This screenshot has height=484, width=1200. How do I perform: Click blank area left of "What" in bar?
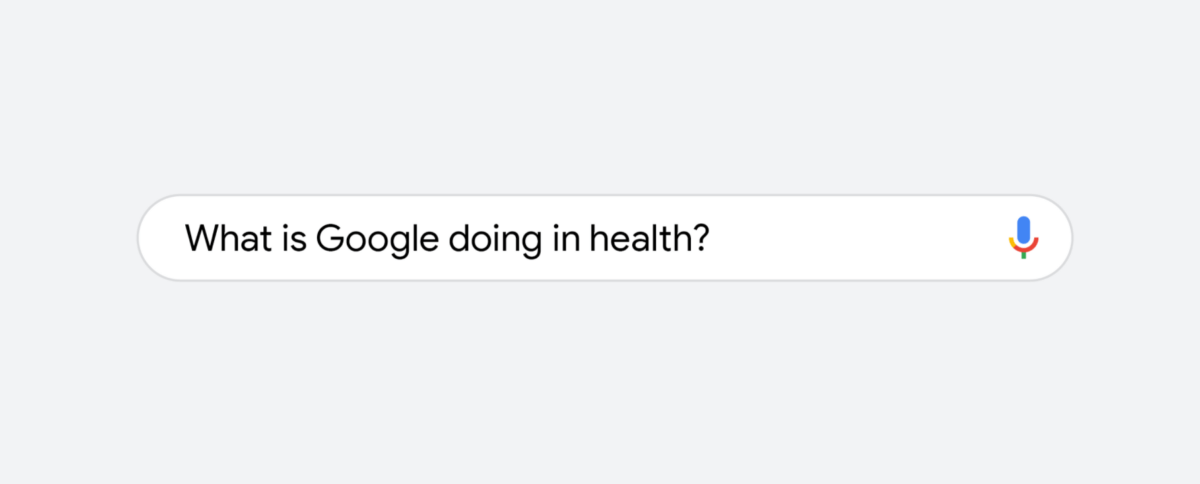point(163,238)
